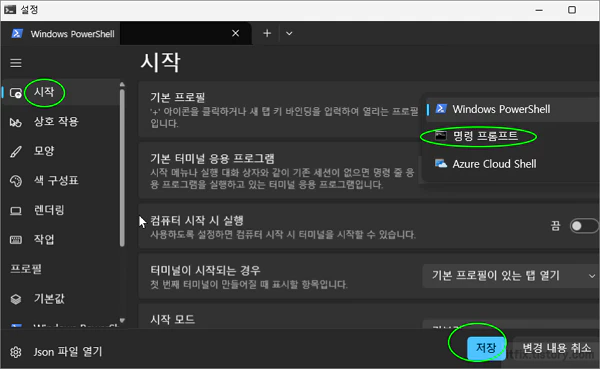Click the 모양 paintbrush icon
The image size is (600, 369).
point(16,152)
